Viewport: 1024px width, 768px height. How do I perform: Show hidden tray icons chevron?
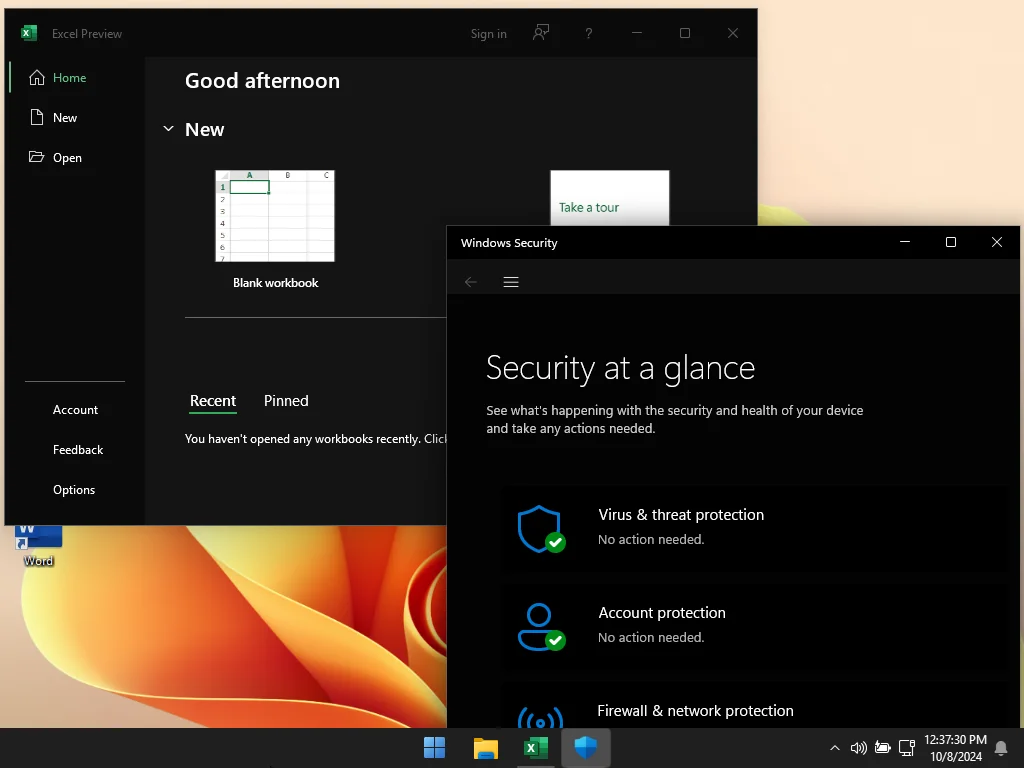pos(835,748)
